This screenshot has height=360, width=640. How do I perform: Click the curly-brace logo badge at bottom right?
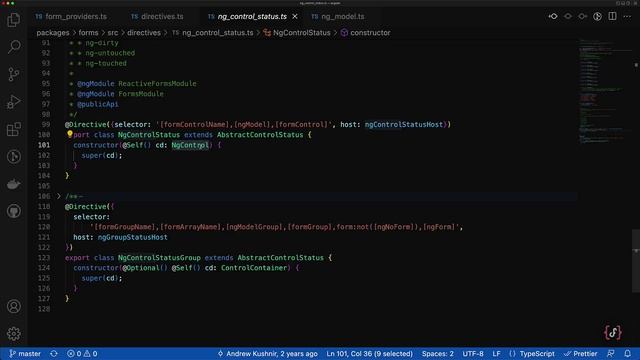click(613, 332)
